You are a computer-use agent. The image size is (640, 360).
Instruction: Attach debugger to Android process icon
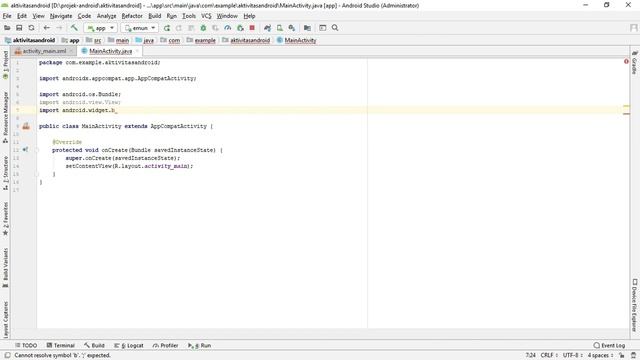coord(240,28)
